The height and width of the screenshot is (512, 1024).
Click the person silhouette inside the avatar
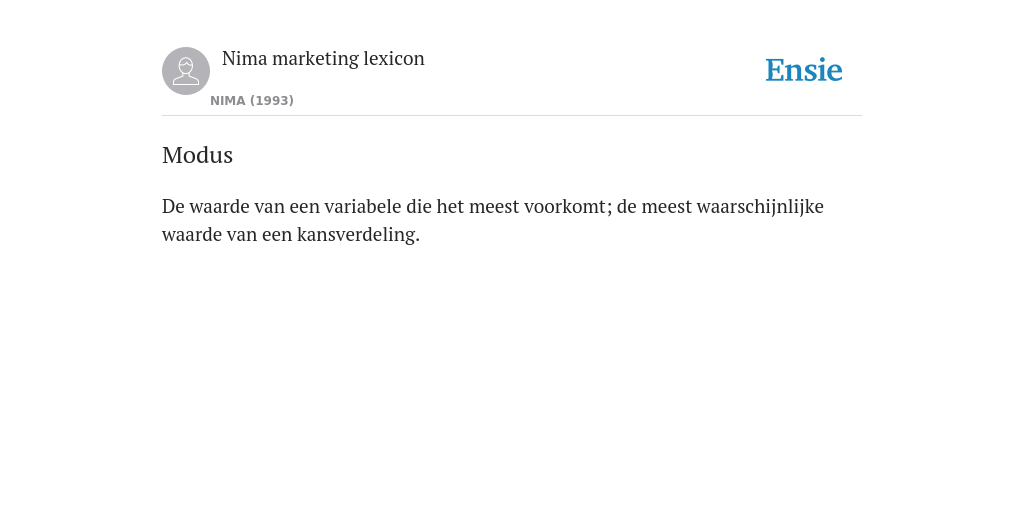(x=186, y=71)
